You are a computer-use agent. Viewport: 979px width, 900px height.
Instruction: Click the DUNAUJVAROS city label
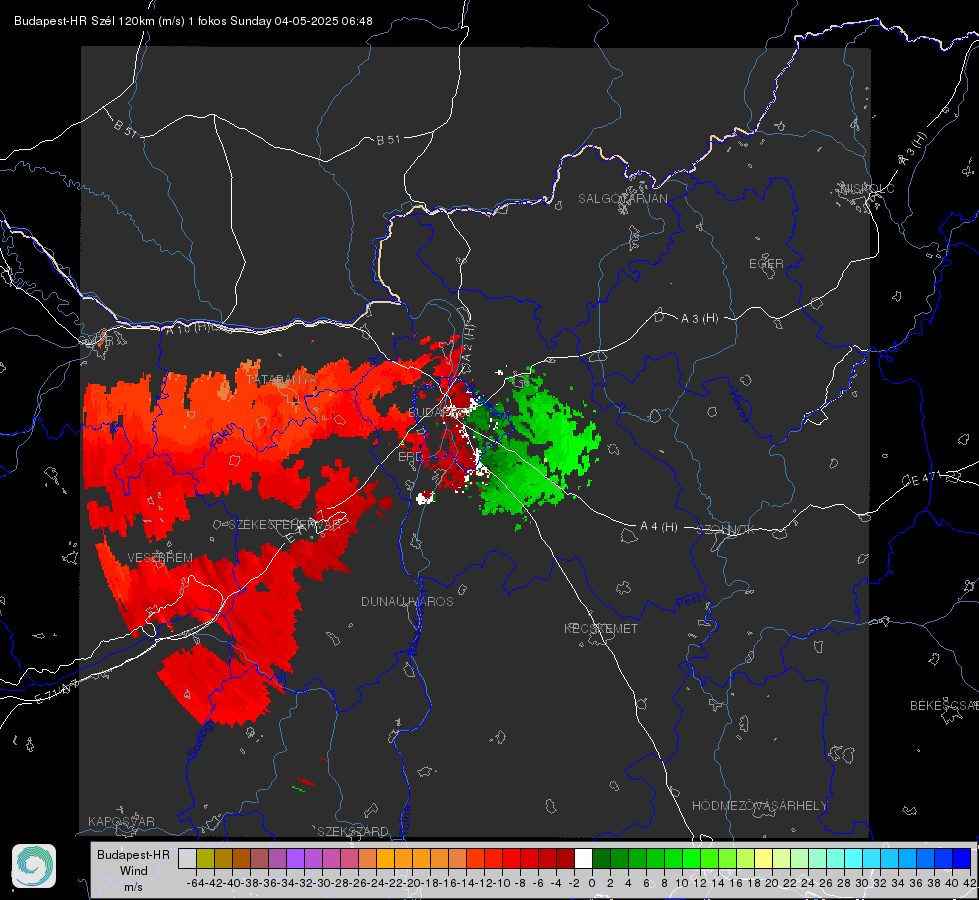pos(407,601)
